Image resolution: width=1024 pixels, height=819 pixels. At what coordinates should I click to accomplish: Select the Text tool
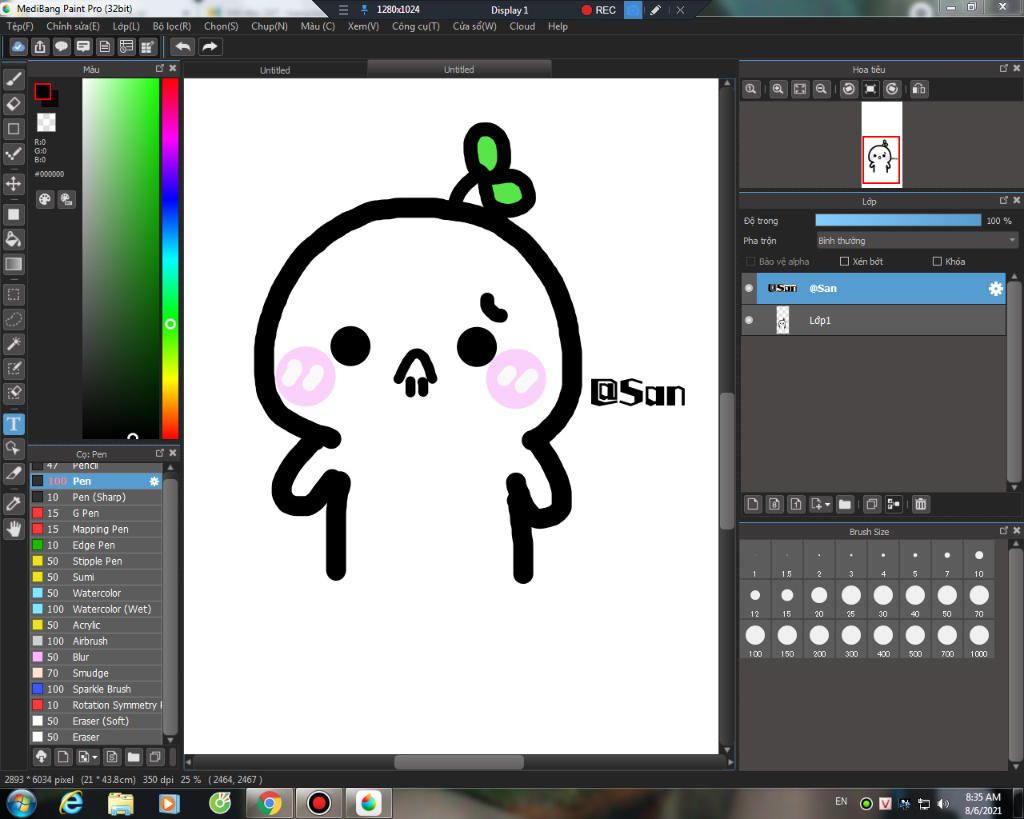(x=14, y=424)
